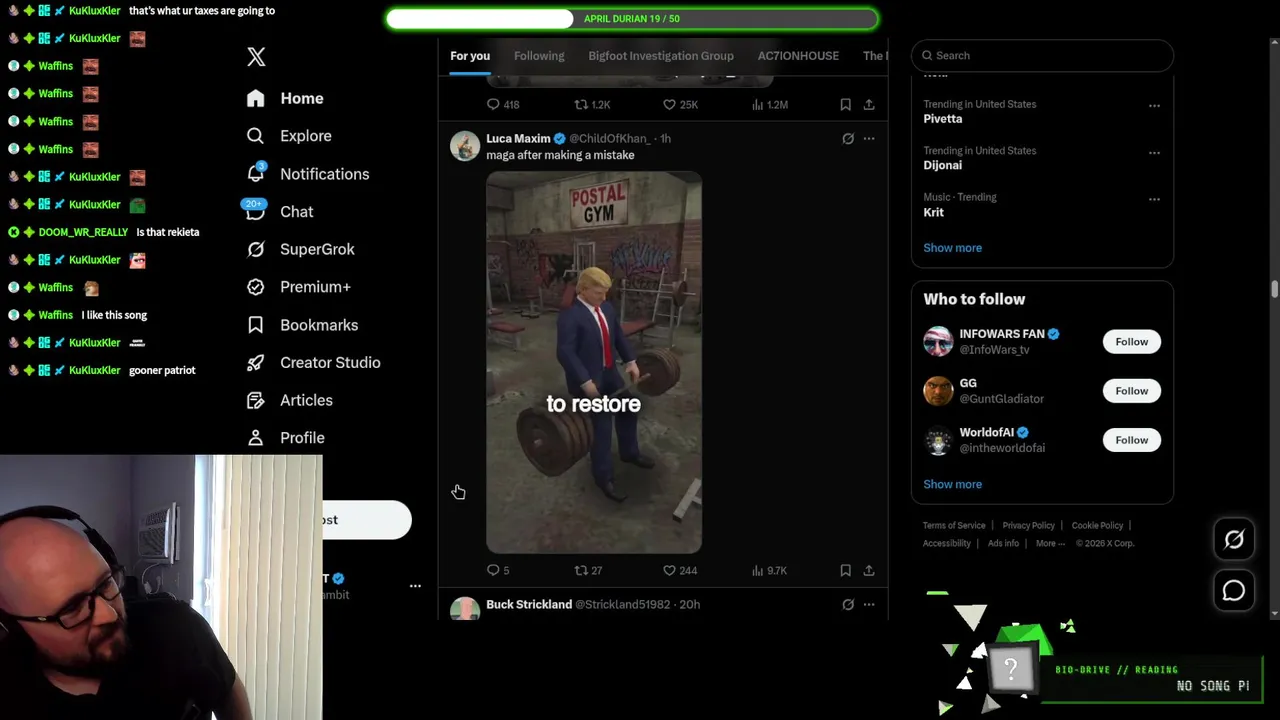Share the post with 25K likes

point(869,104)
